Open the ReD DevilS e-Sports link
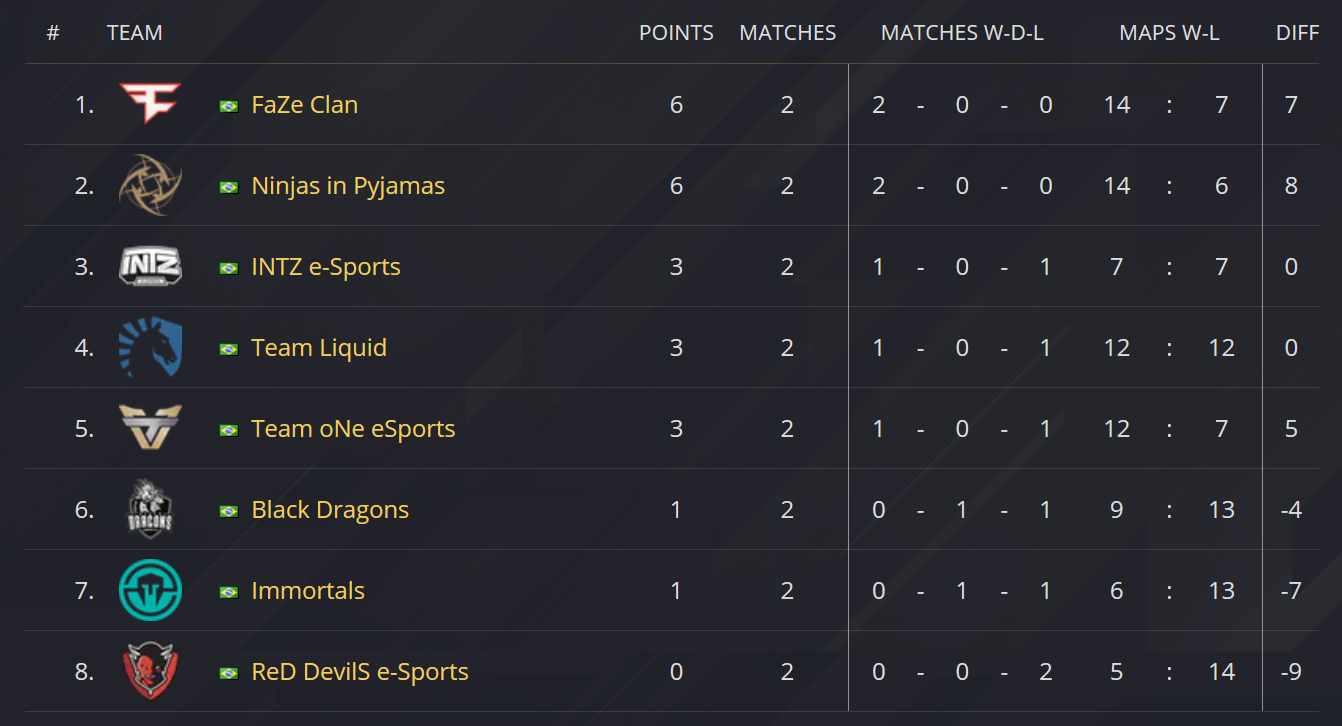Viewport: 1342px width, 726px height. pos(360,672)
